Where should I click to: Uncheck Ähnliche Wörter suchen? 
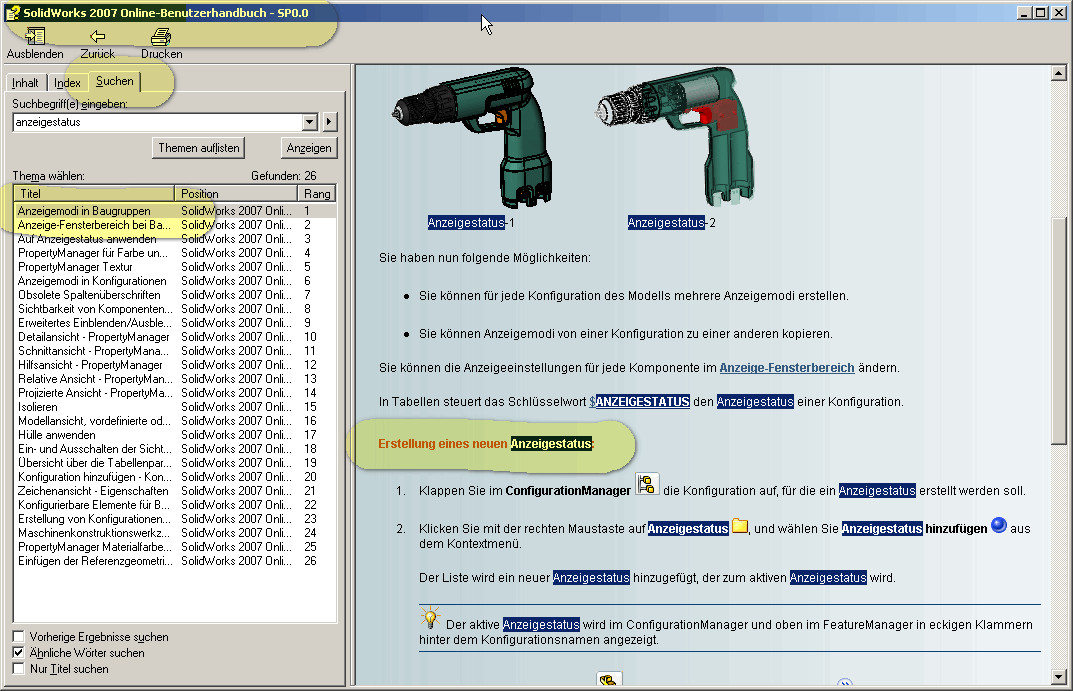pos(19,652)
